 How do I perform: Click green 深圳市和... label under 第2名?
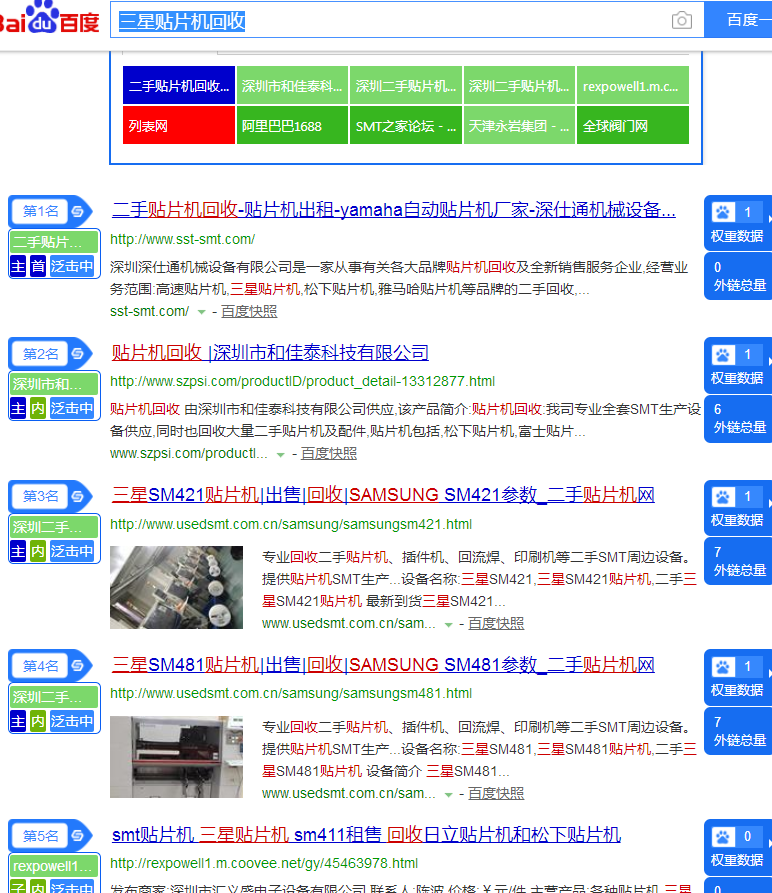[x=54, y=384]
